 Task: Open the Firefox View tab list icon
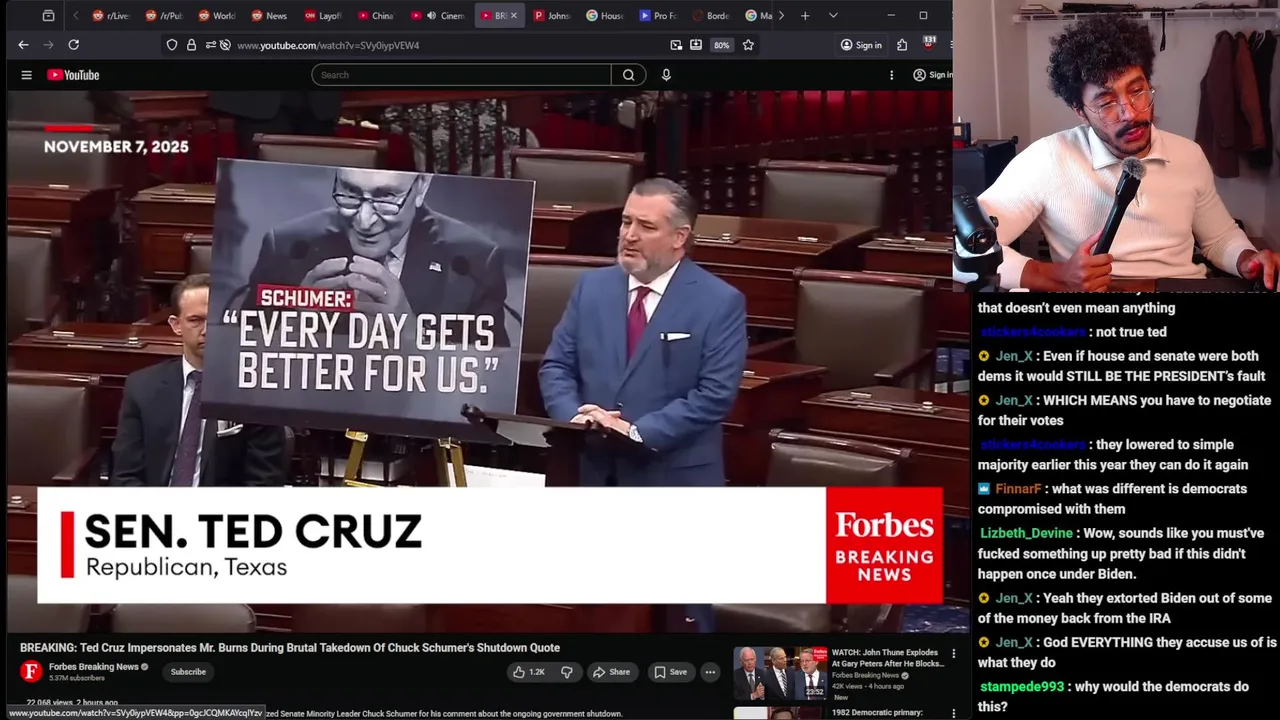click(48, 16)
